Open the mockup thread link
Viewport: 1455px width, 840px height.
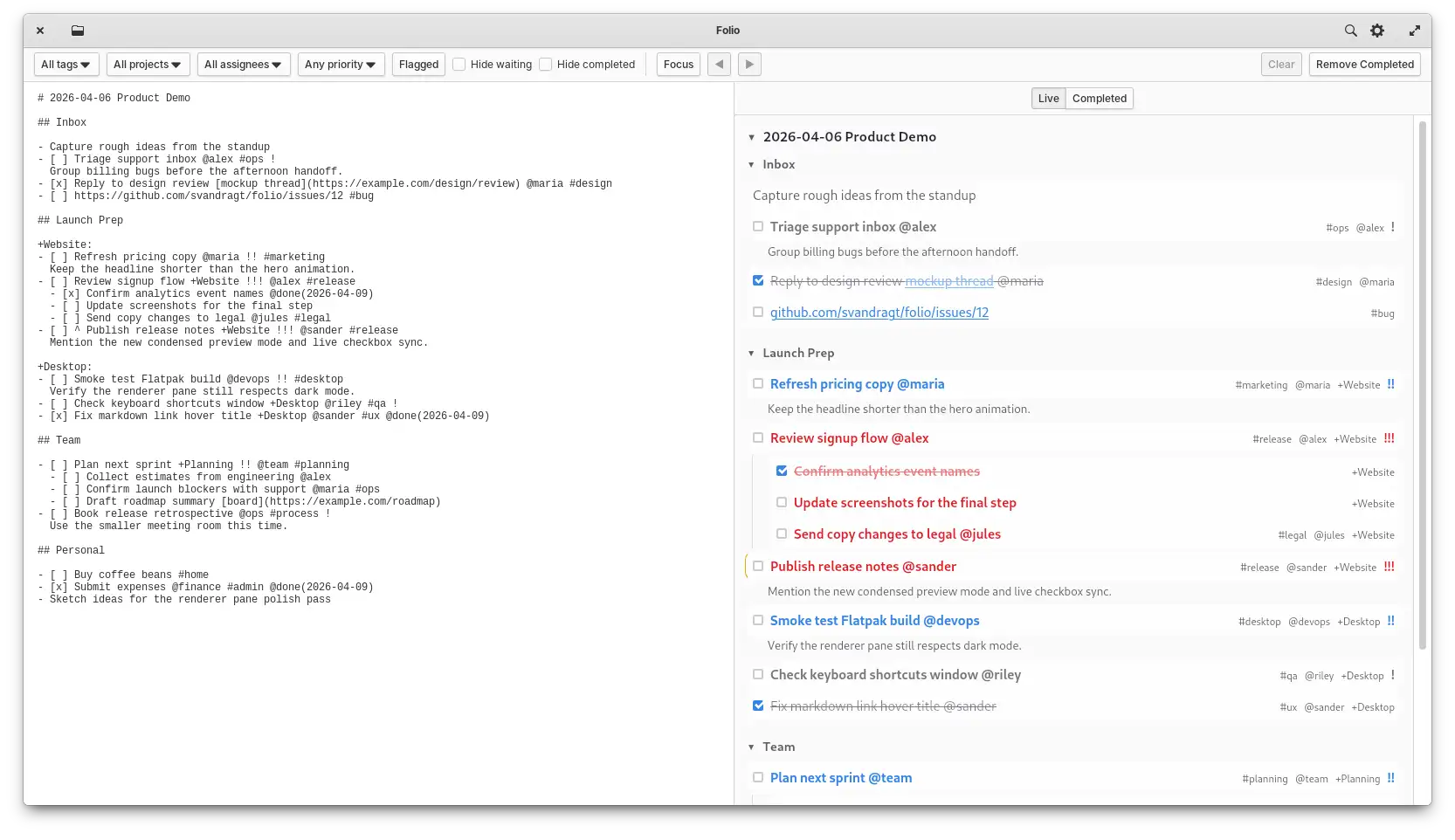point(949,281)
